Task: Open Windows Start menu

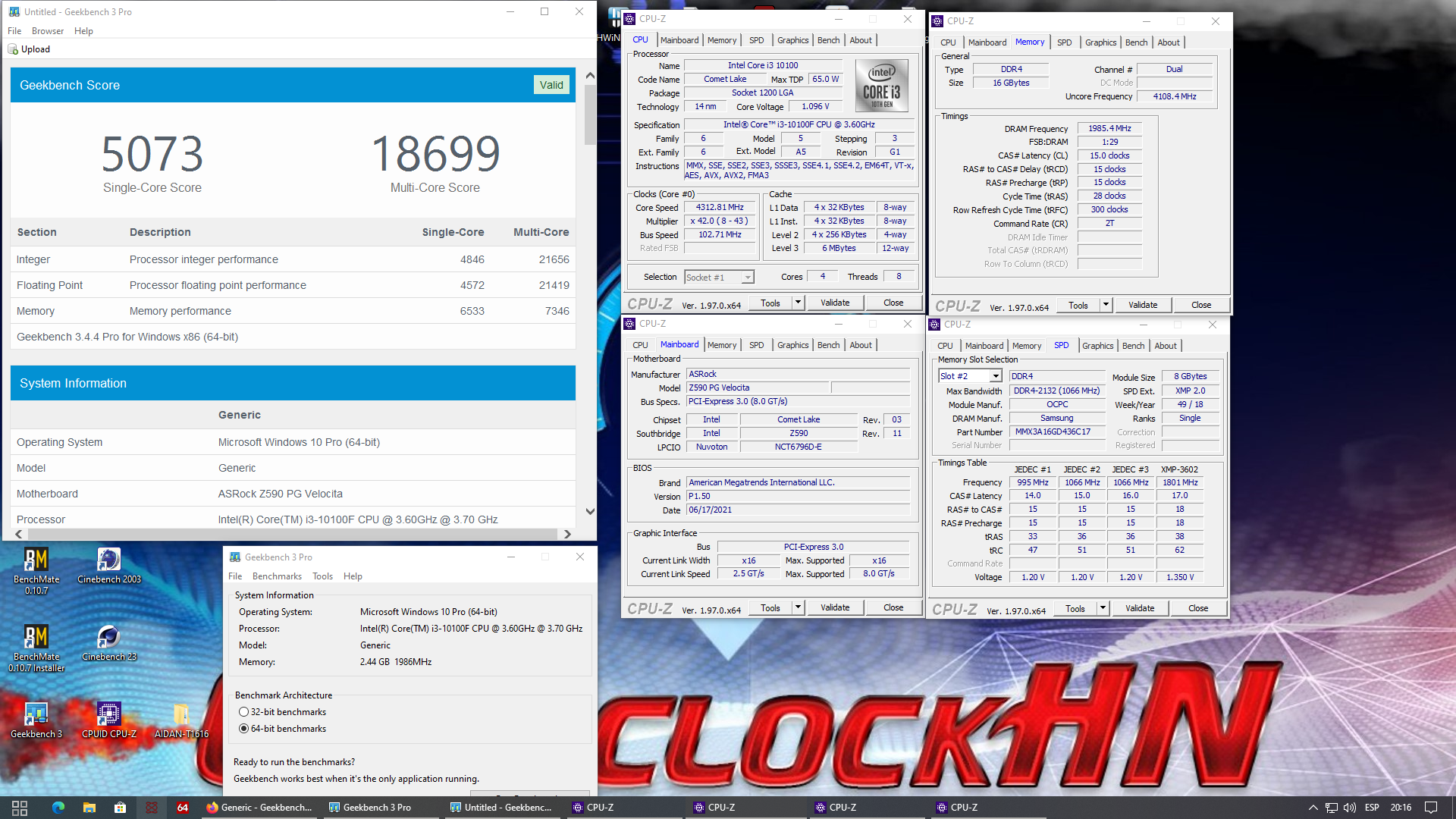Action: pyautogui.click(x=20, y=808)
